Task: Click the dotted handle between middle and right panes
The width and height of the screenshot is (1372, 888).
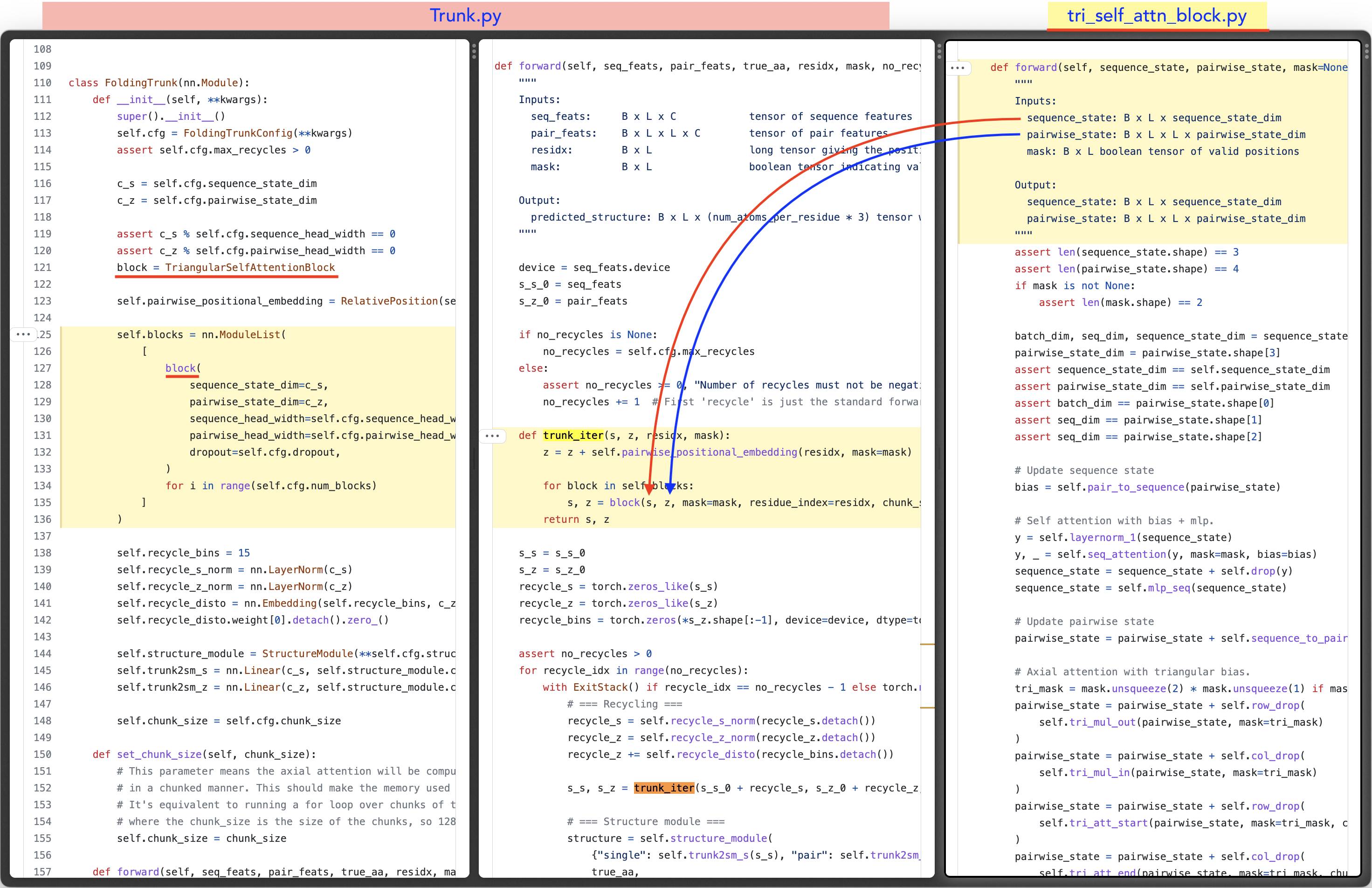Action: coord(939,51)
